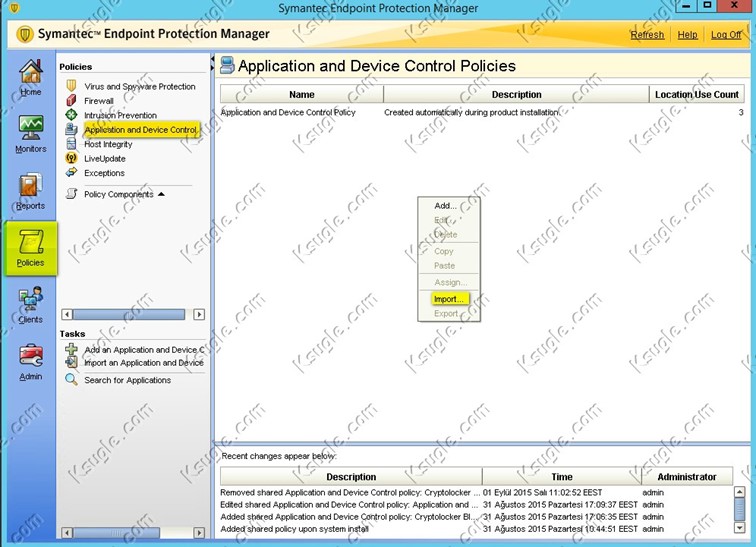
Task: Open the Help link
Action: click(687, 35)
